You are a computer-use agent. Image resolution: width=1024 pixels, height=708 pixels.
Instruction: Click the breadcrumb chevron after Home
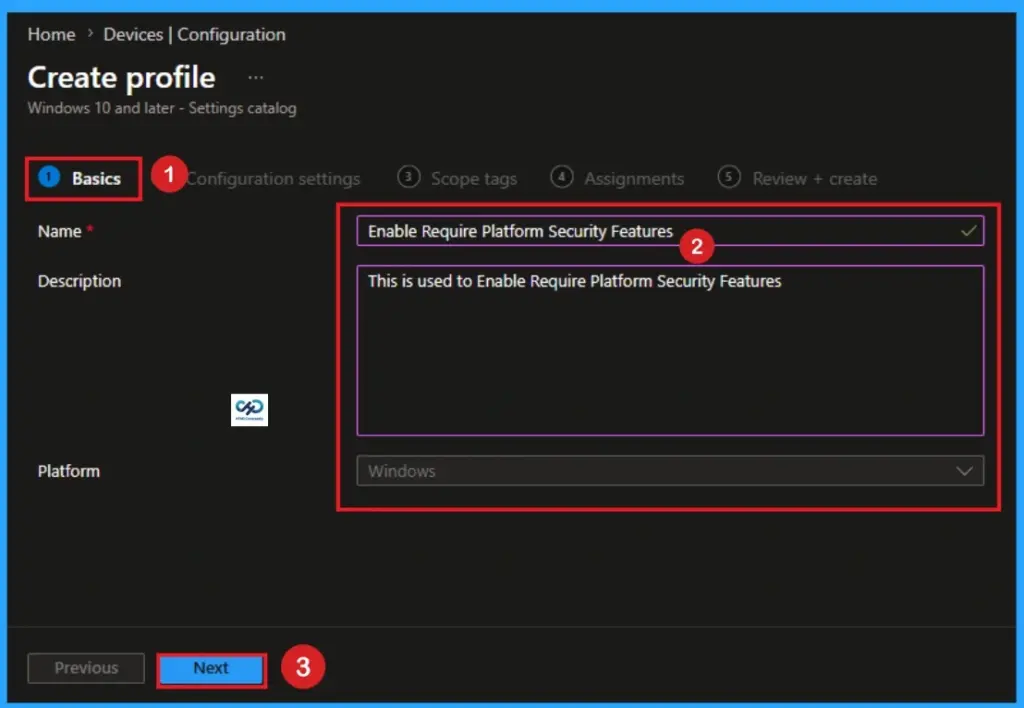90,33
